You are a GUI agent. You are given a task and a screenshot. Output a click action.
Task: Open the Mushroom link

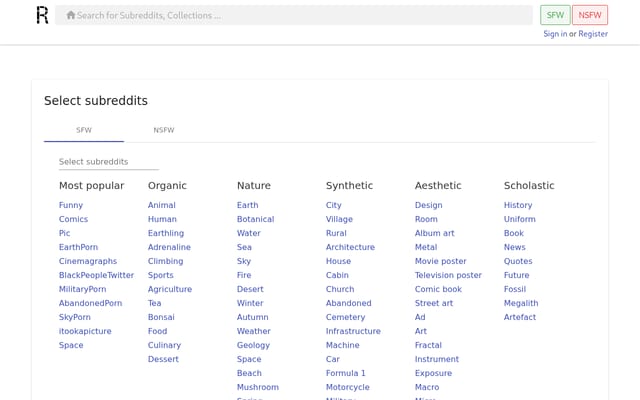click(258, 387)
